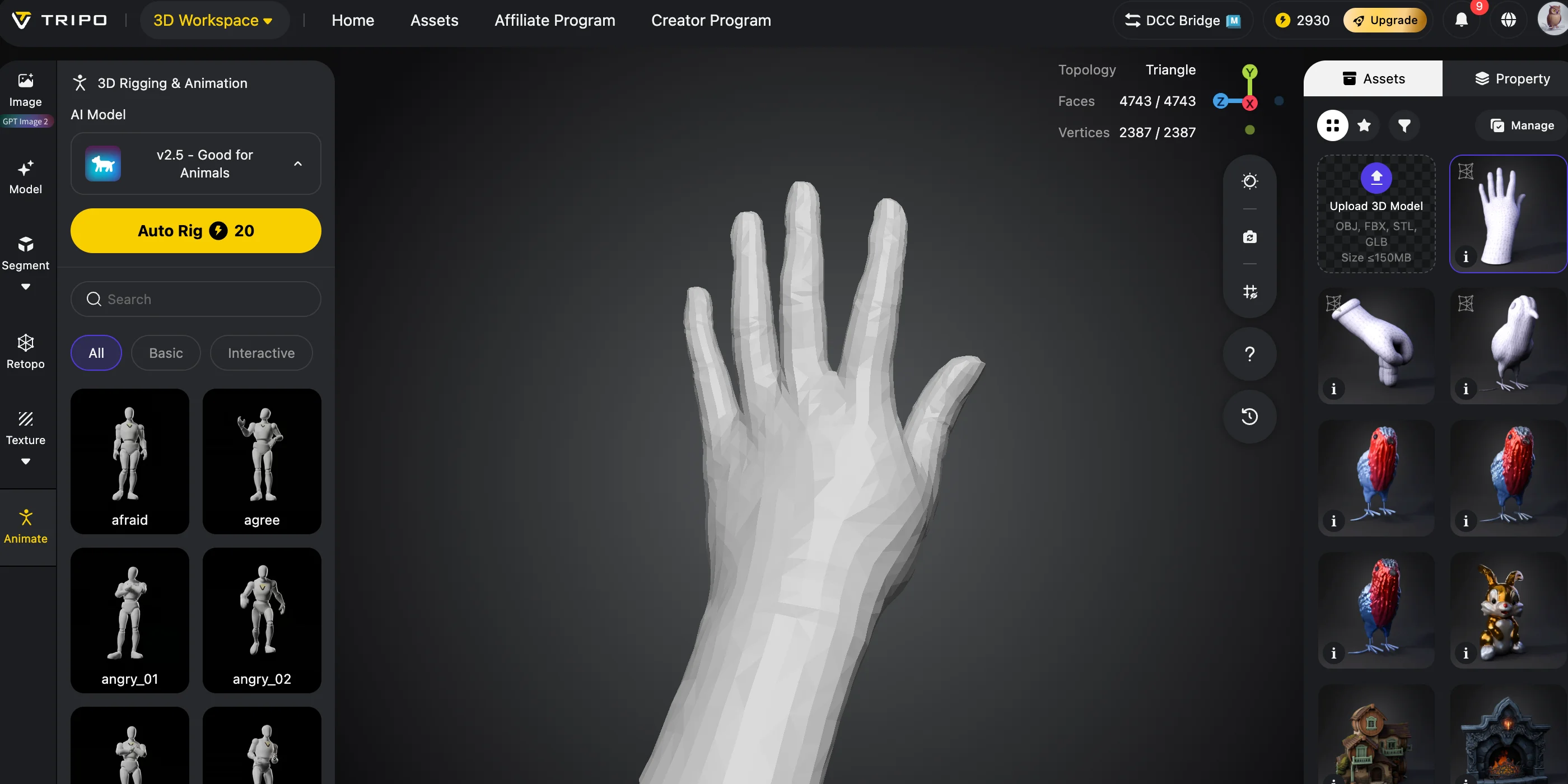1568x784 pixels.
Task: Select the white bird asset thumbnail
Action: [x=1508, y=346]
